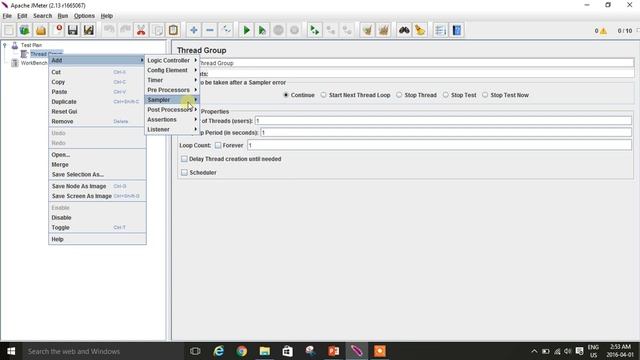640x360 pixels.
Task: Select the Stop Thread radio button
Action: [399, 95]
